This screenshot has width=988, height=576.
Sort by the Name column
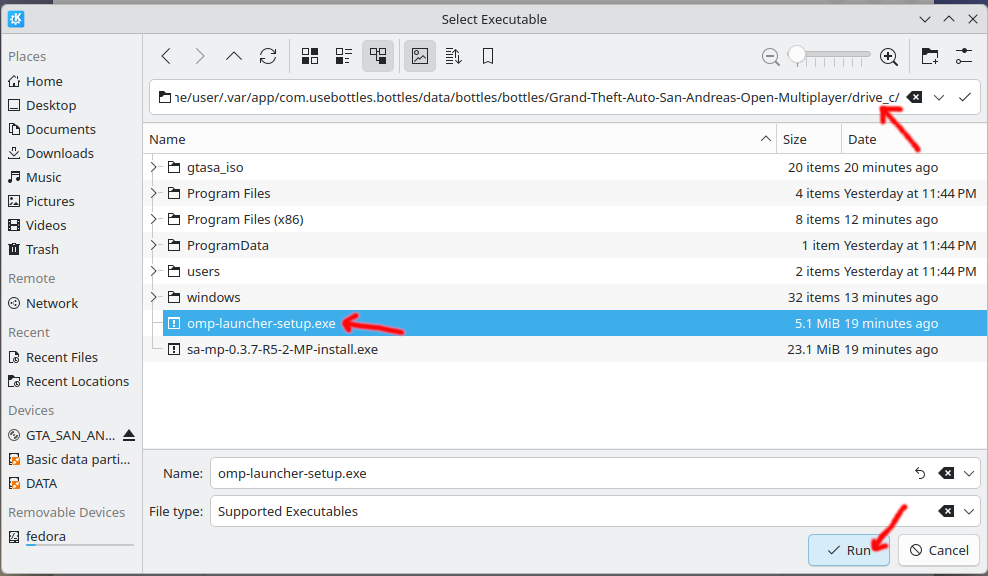click(460, 139)
